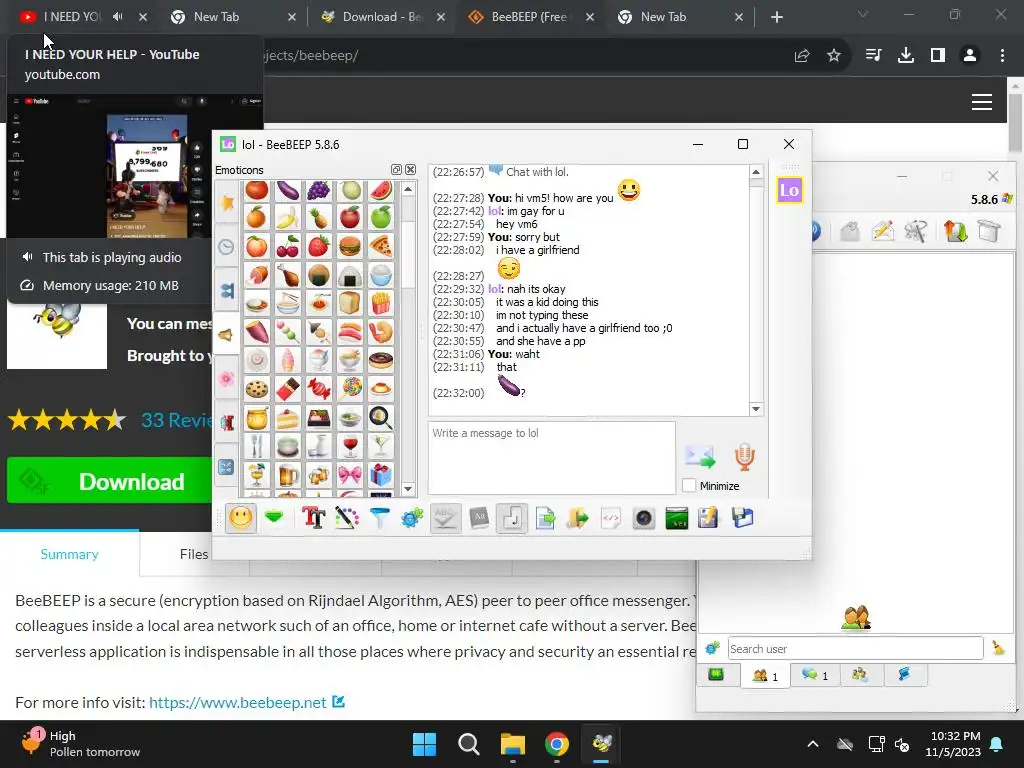1024x768 pixels.
Task: Click chat history scrollbar down arrow
Action: [x=756, y=409]
